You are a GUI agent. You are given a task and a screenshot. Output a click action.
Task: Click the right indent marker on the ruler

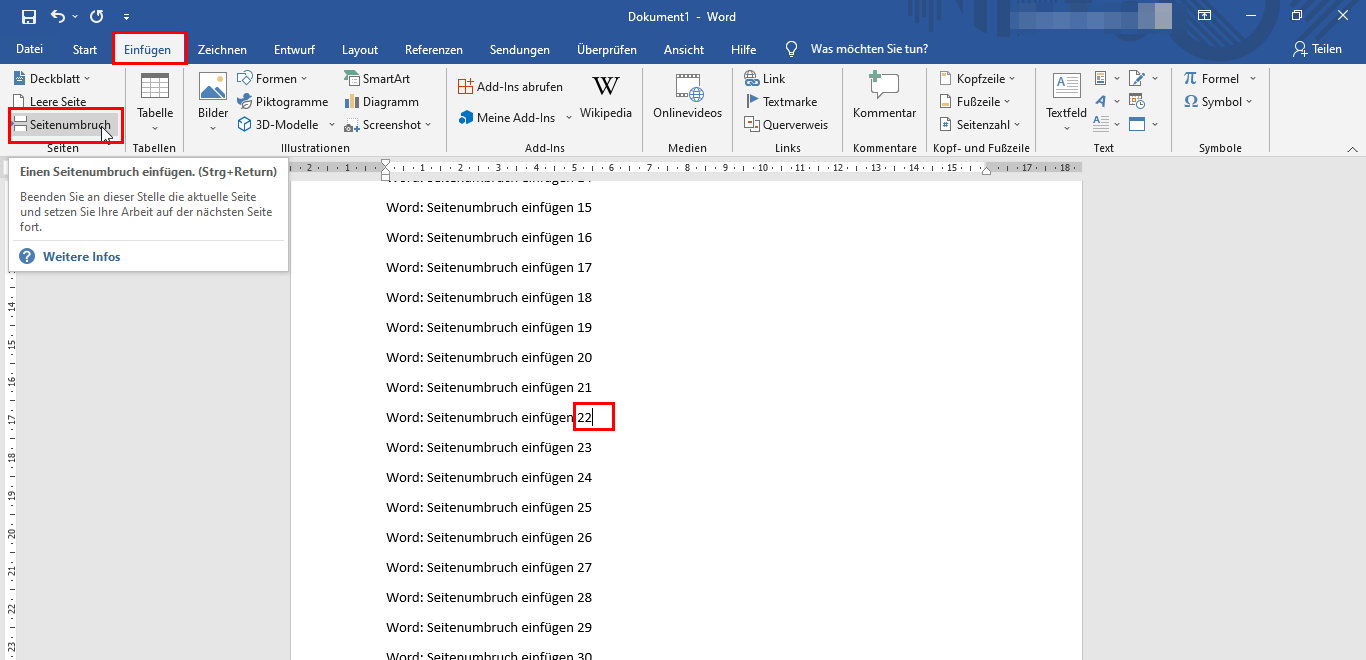pos(986,171)
